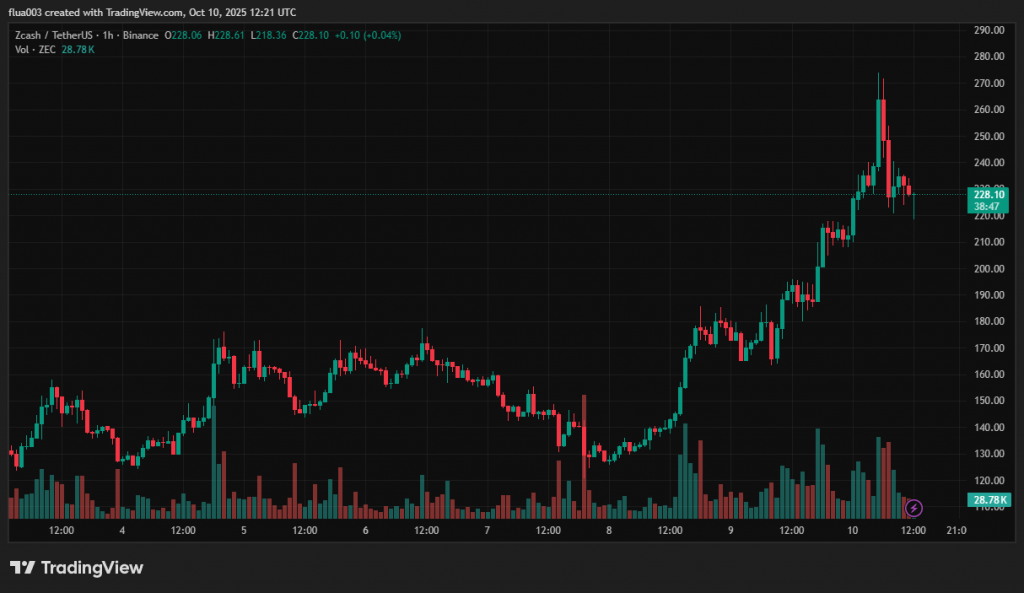Click the 21:0 label on time axis
This screenshot has height=593, width=1024.
click(x=955, y=530)
